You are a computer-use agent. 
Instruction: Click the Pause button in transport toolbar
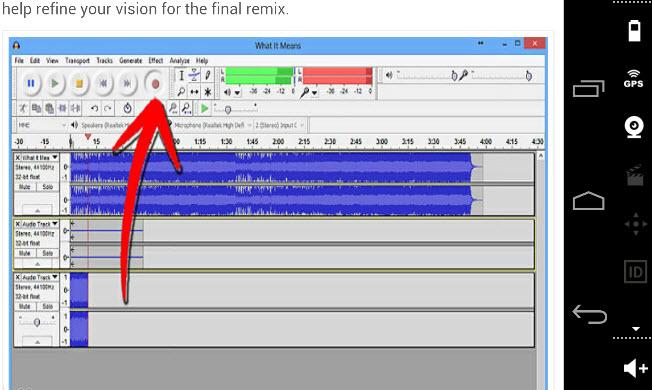pos(30,84)
